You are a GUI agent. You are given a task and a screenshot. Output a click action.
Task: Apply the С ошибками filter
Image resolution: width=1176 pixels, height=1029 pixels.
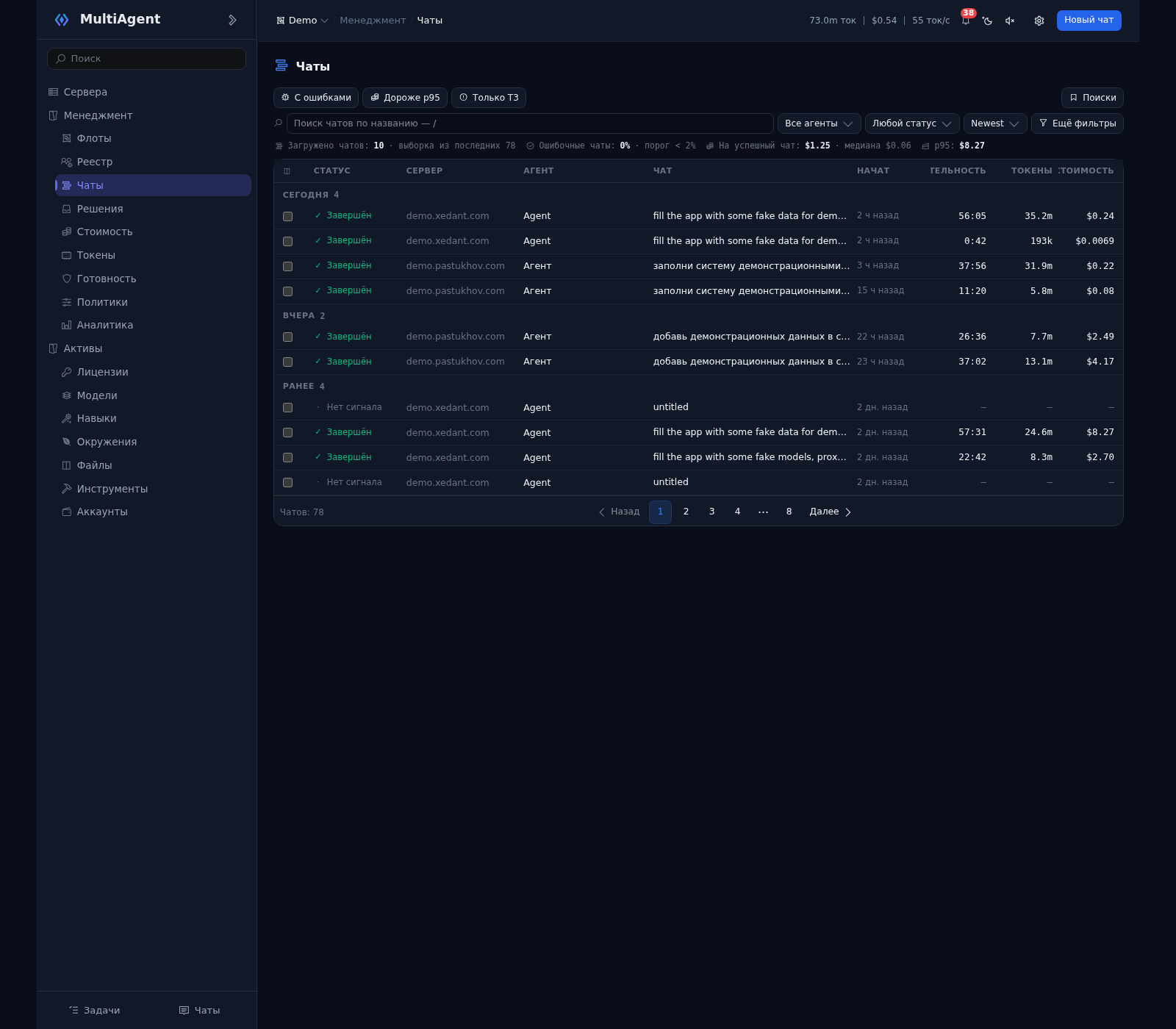coord(316,98)
